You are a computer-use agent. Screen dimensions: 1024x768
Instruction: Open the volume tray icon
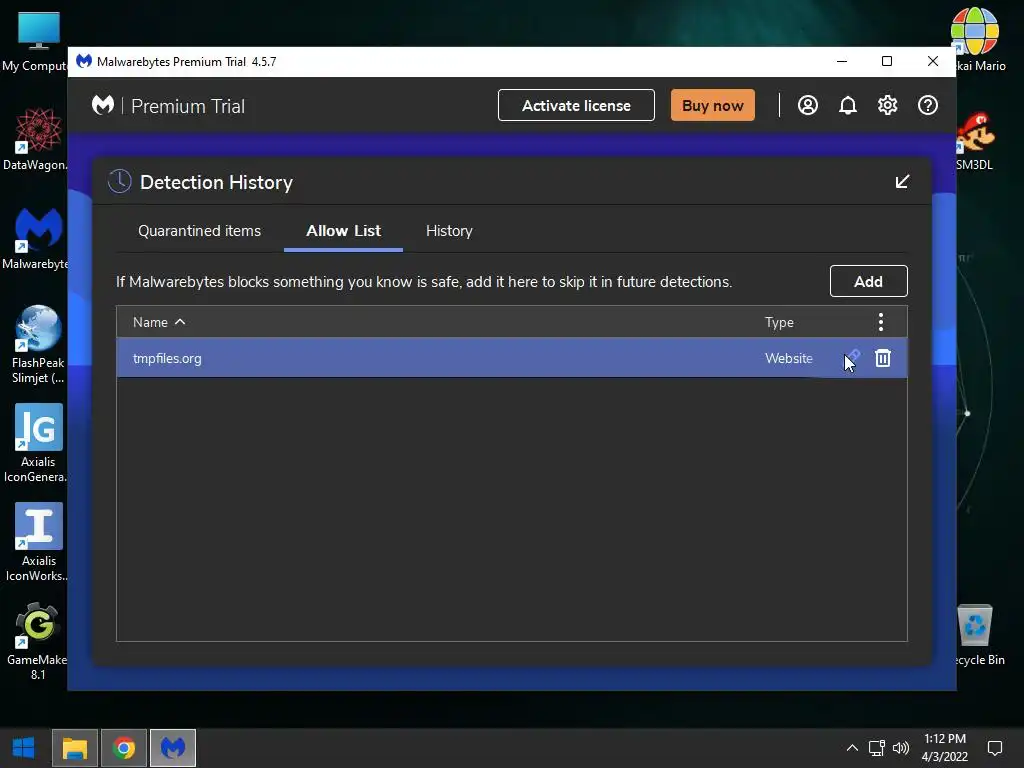pos(901,748)
